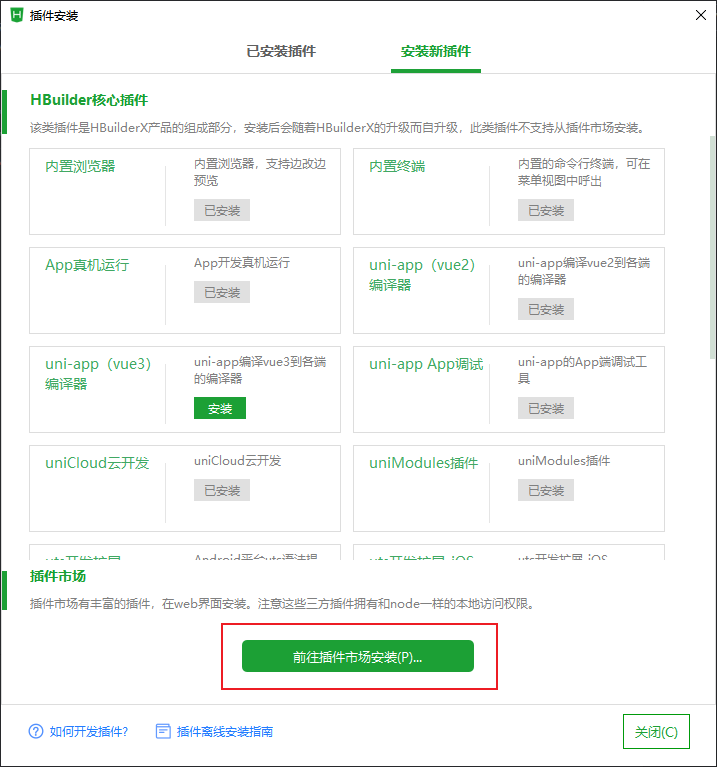Switch to the 已安装插件 tab
This screenshot has width=717, height=767.
pyautogui.click(x=281, y=51)
